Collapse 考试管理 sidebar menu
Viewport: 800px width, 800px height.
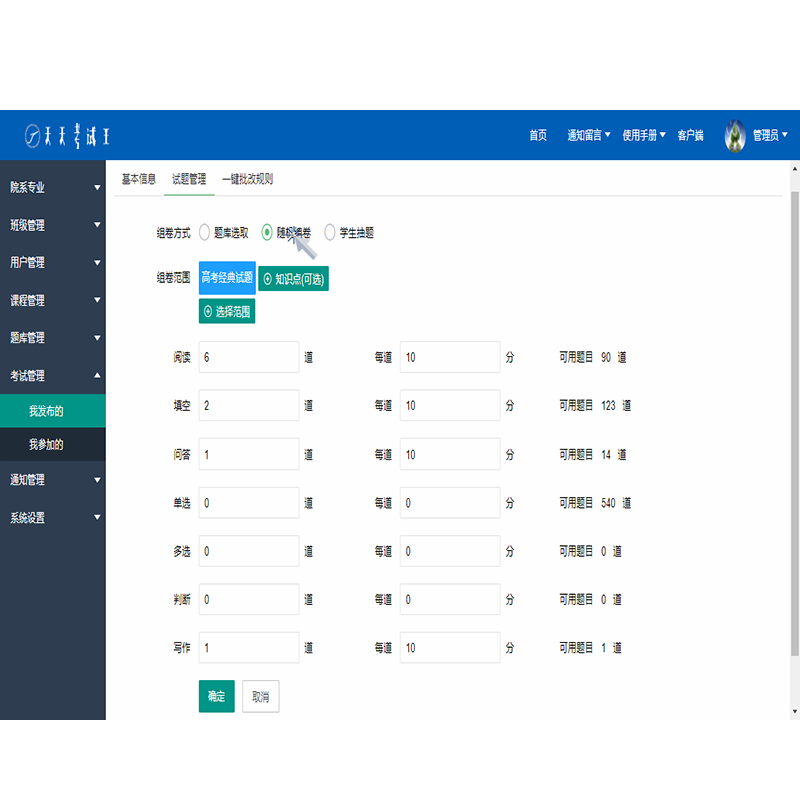click(53, 376)
